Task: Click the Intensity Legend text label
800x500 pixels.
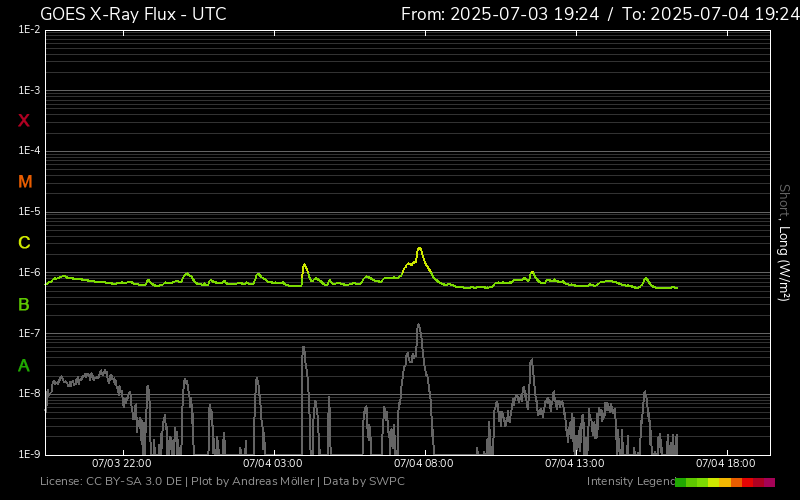Action: 629,482
